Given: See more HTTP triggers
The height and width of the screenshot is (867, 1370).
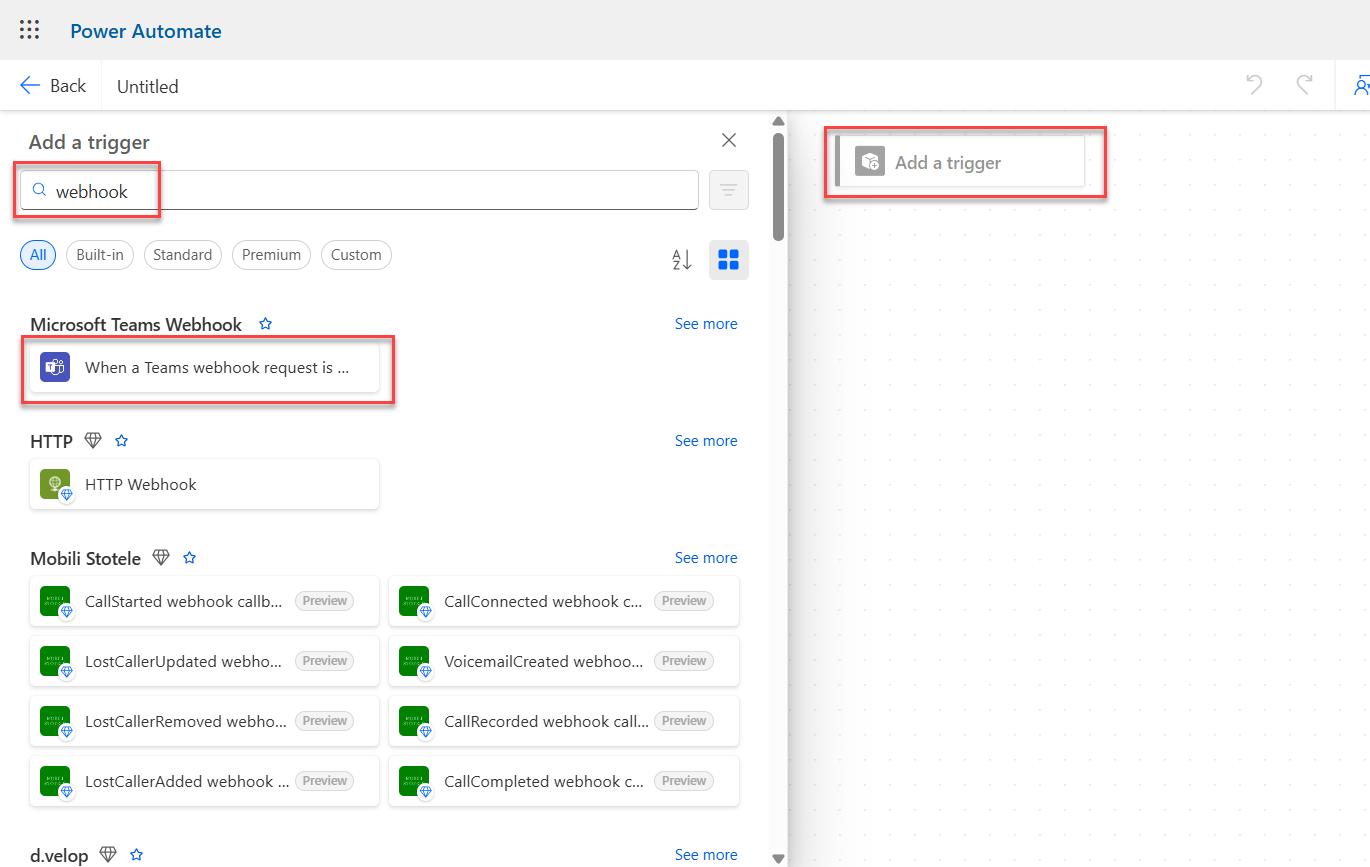Looking at the screenshot, I should click(706, 441).
